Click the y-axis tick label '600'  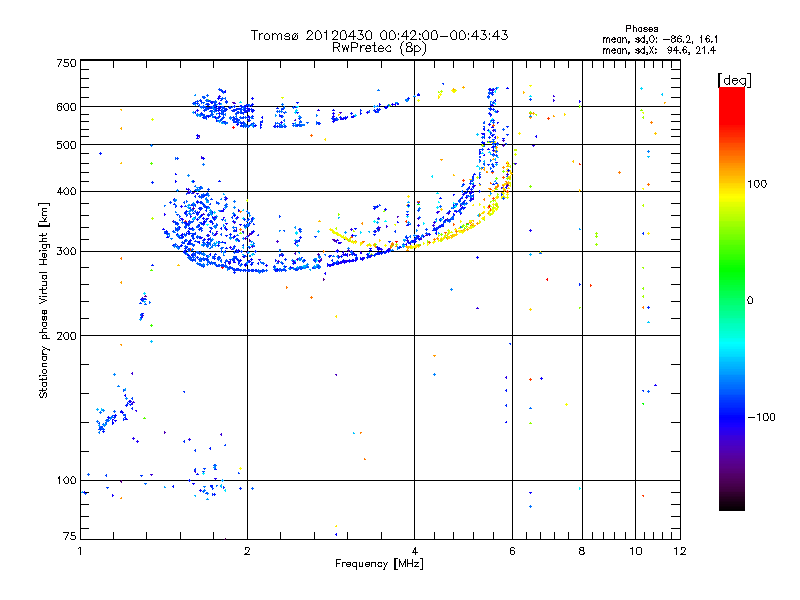coord(66,107)
